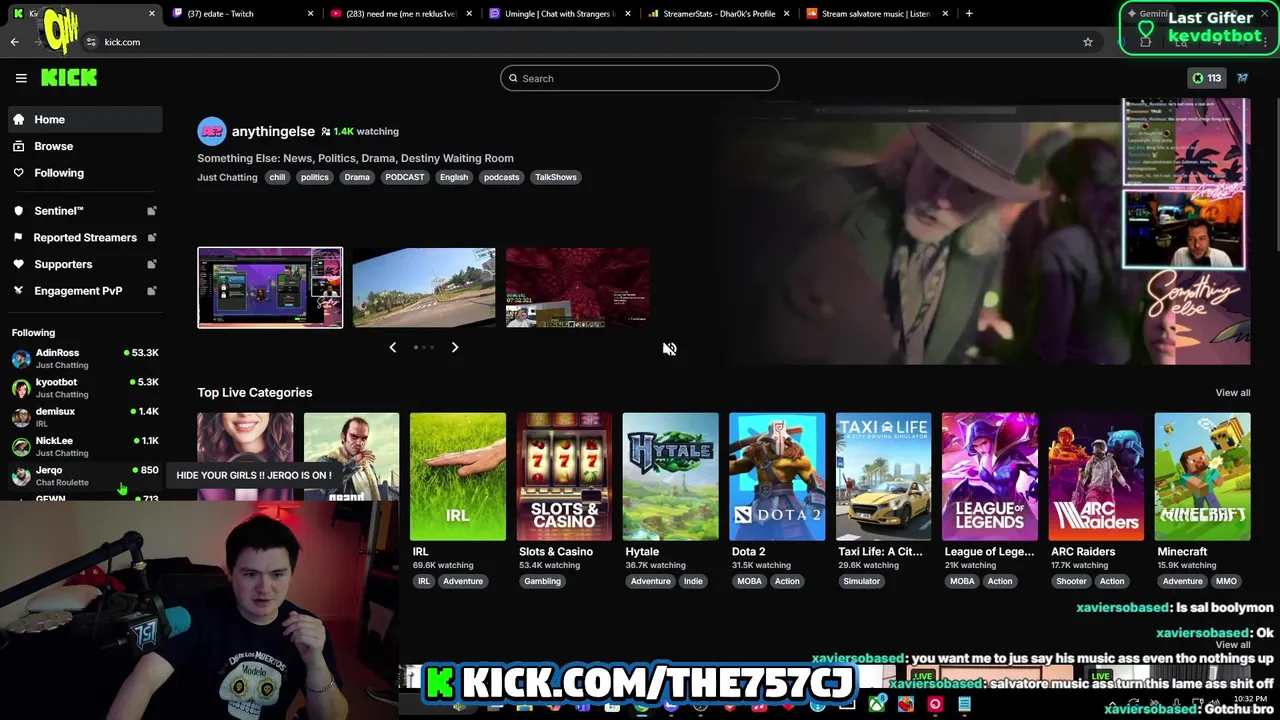Unmute the featured stream preview
The image size is (1280, 720).
point(670,349)
